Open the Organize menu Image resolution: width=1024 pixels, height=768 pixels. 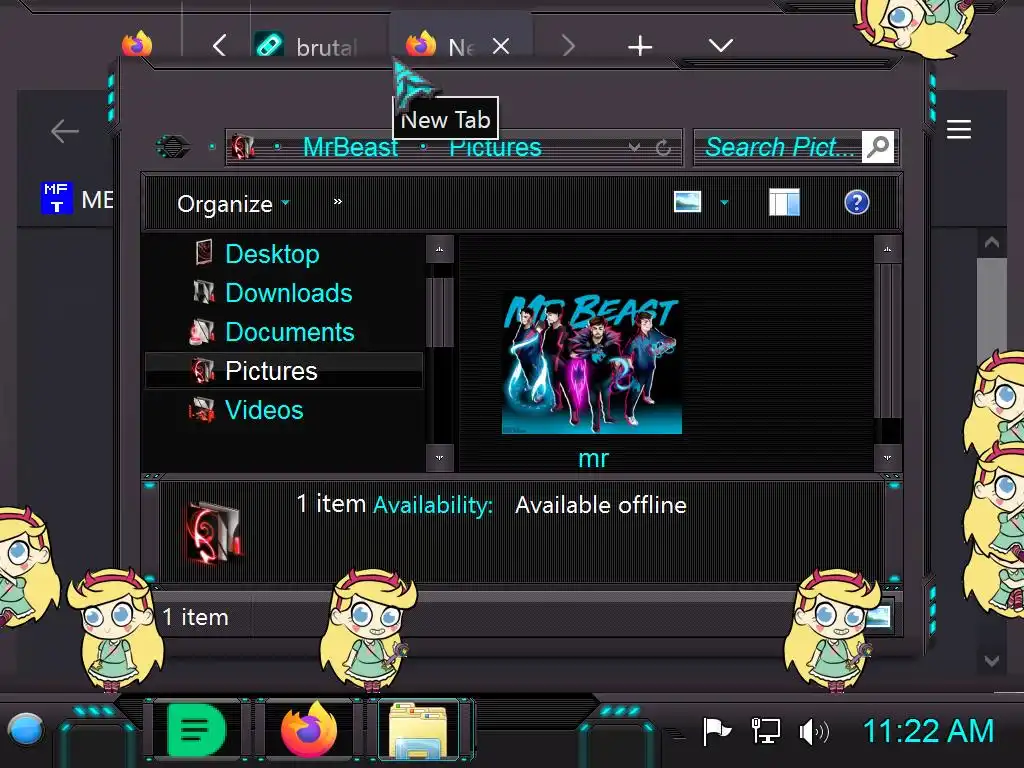click(x=232, y=204)
